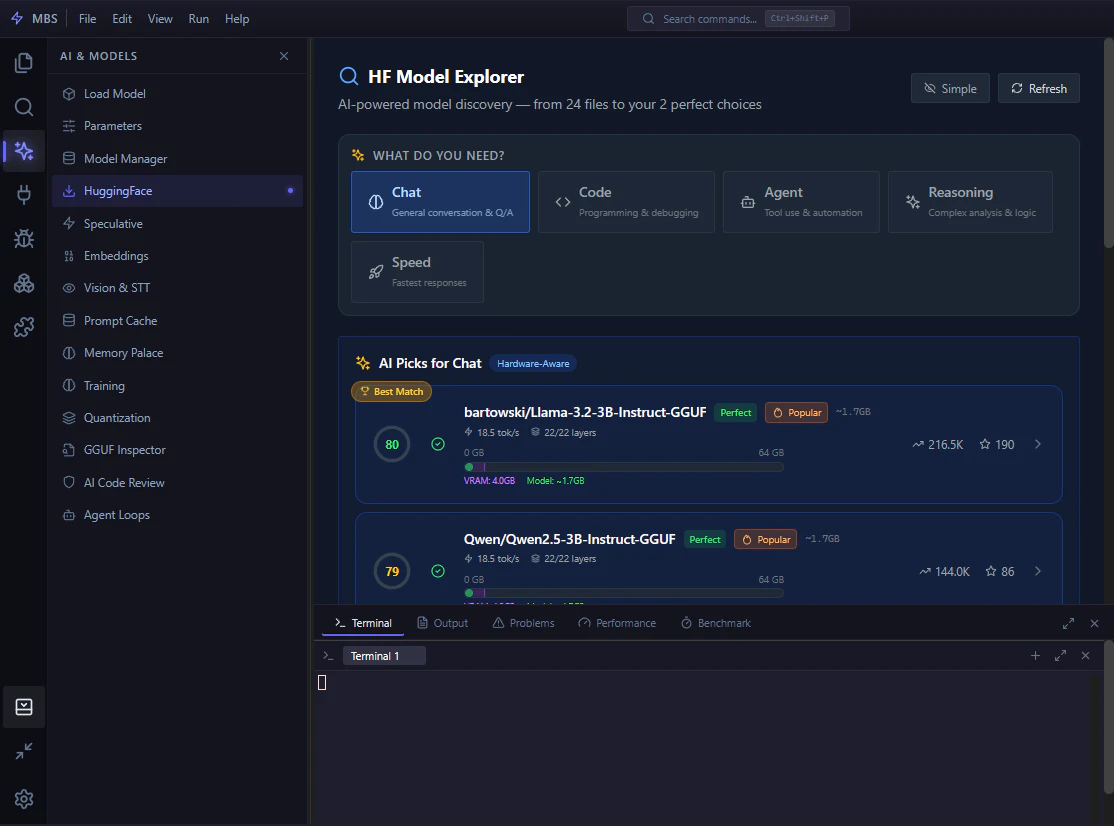Viewport: 1114px width, 826px height.
Task: Open the extensions puzzle-piece icon
Action: tap(23, 326)
